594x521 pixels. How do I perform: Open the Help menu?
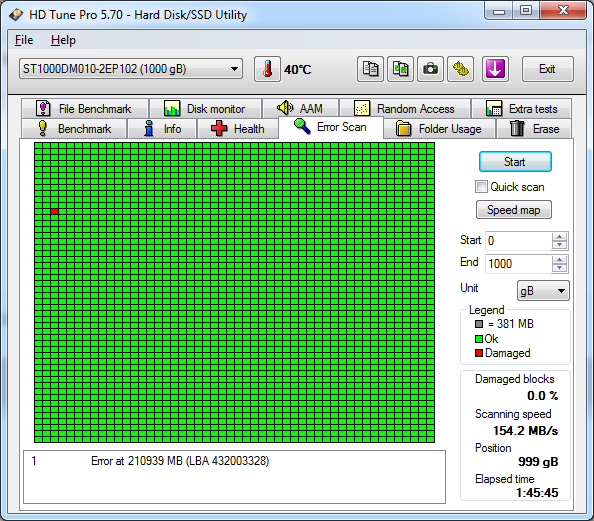tap(63, 40)
